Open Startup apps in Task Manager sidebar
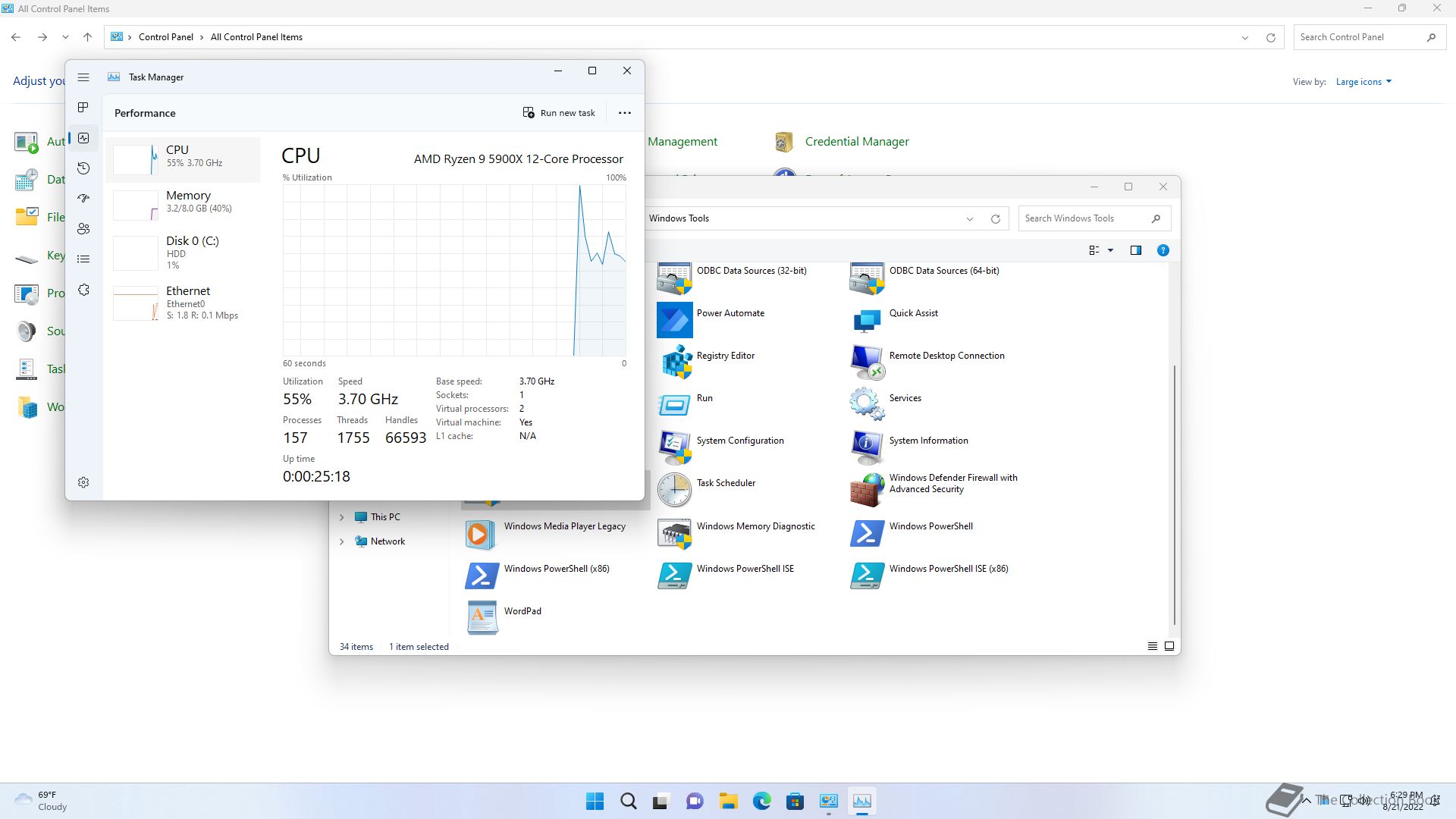 click(83, 199)
